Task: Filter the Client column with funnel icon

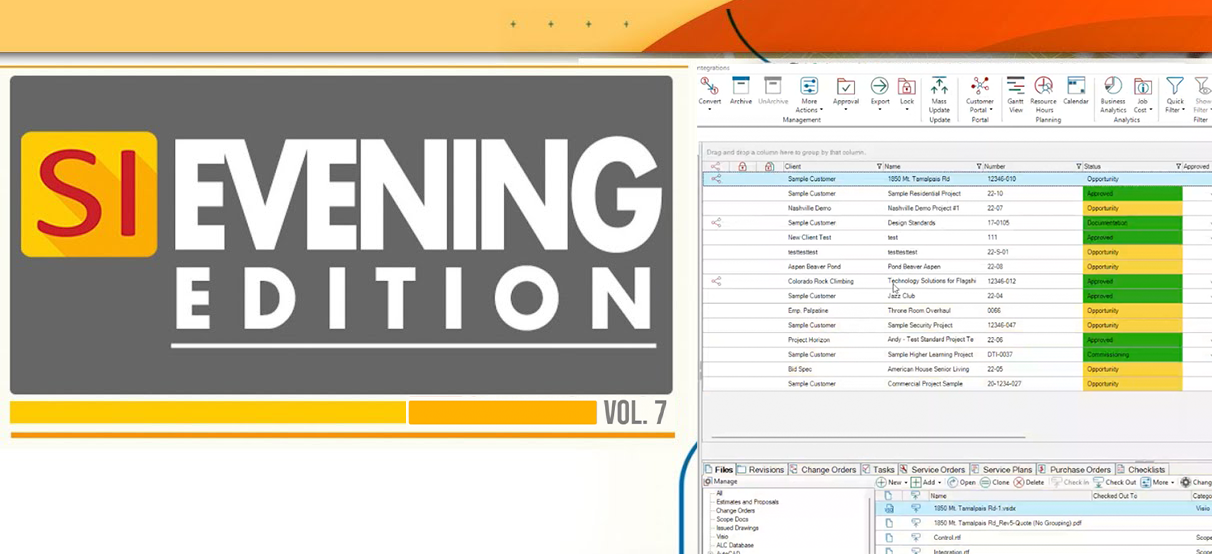Action: point(880,166)
